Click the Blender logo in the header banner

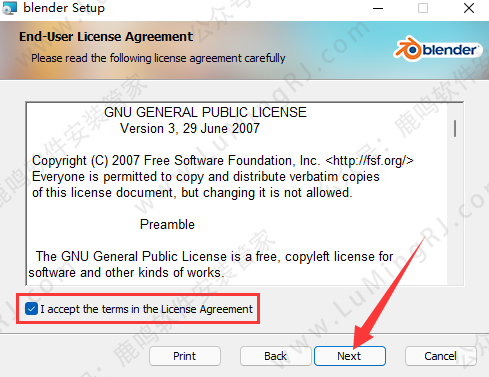(x=437, y=49)
